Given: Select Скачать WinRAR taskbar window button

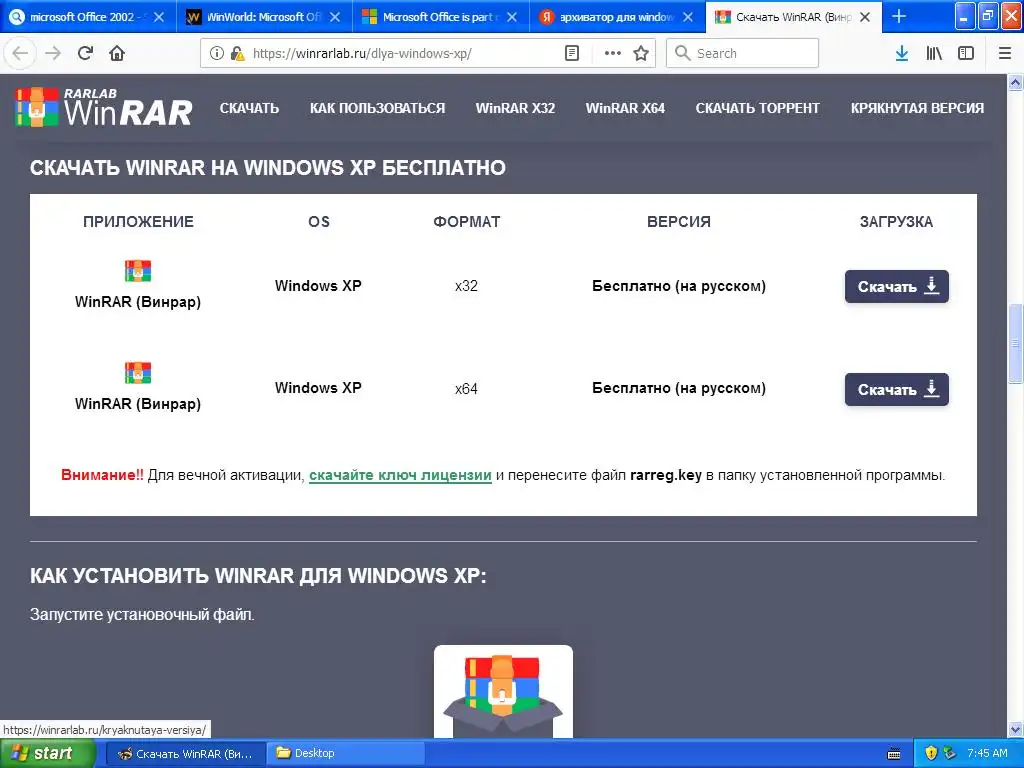Looking at the screenshot, I should coord(185,754).
